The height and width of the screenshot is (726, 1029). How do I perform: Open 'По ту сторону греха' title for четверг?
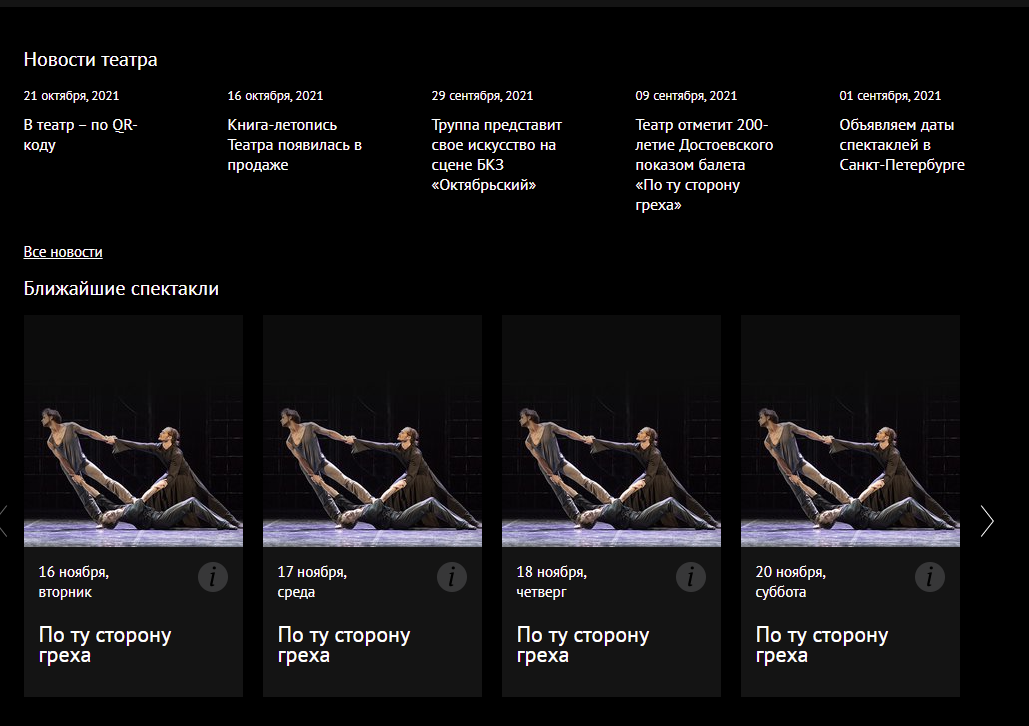click(583, 645)
